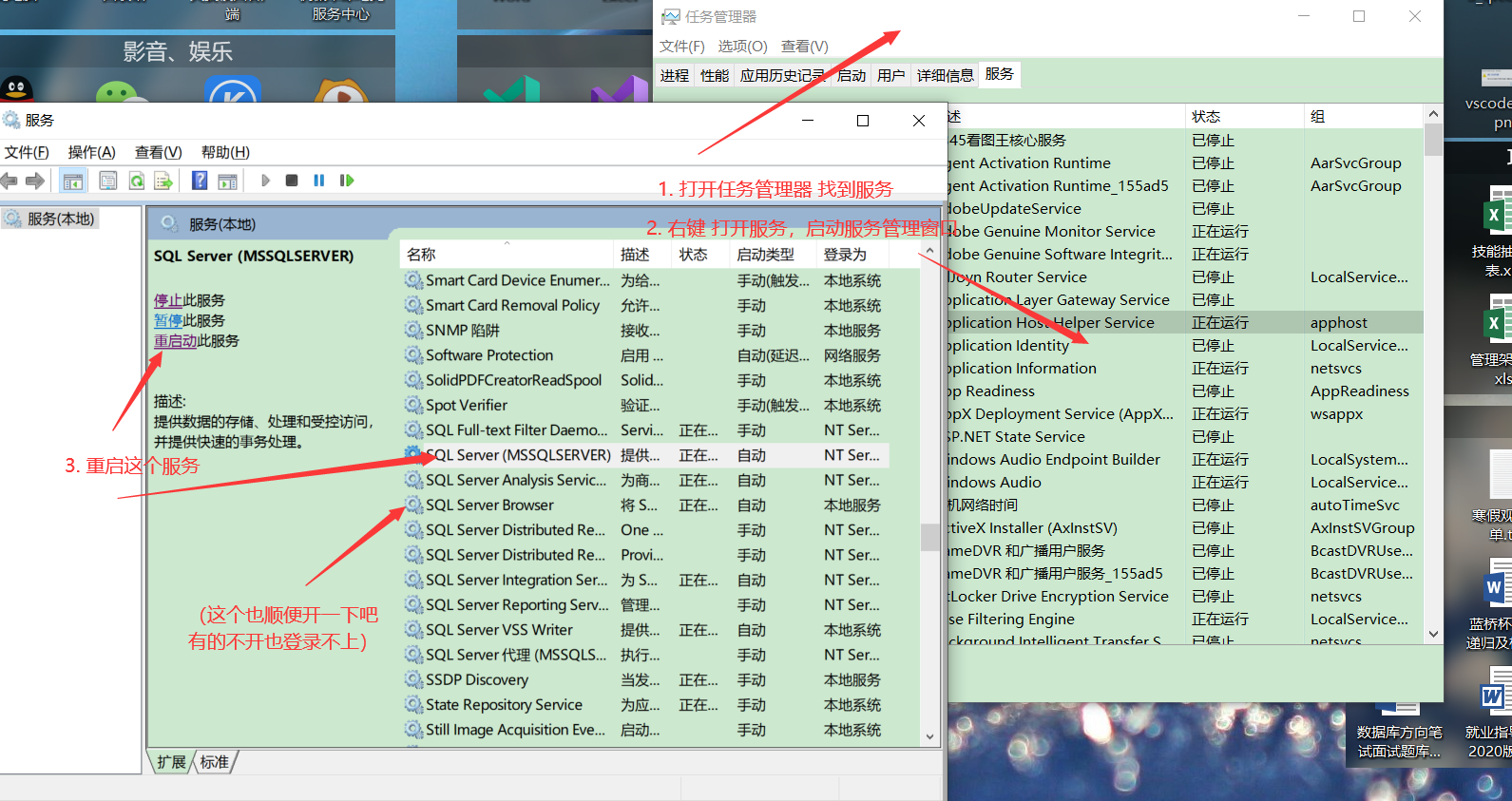Select SQL Server (MSSQLSERVER) service row

[646, 455]
